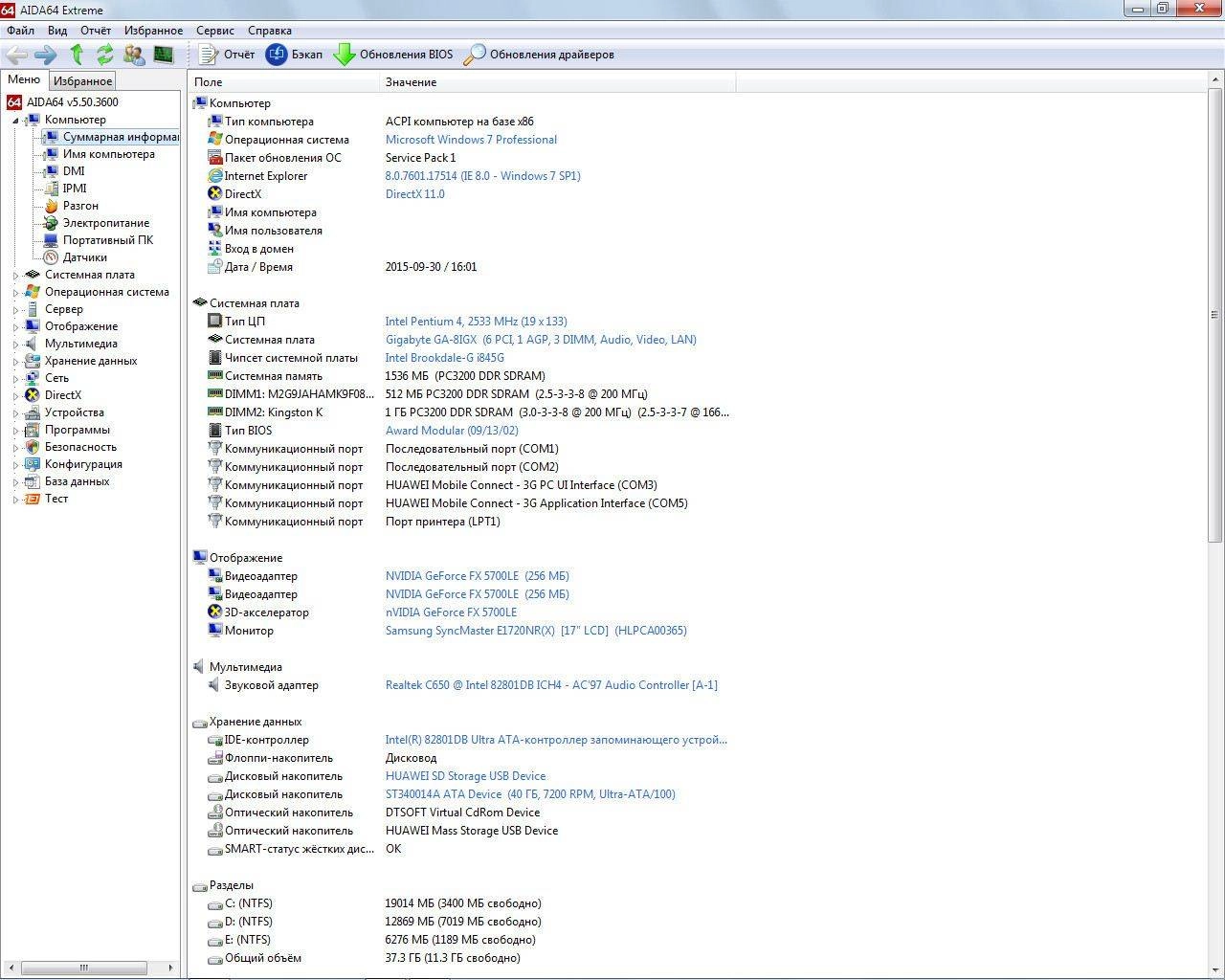Click the Устройства tree icon
This screenshot has width=1225, height=980.
[x=33, y=412]
